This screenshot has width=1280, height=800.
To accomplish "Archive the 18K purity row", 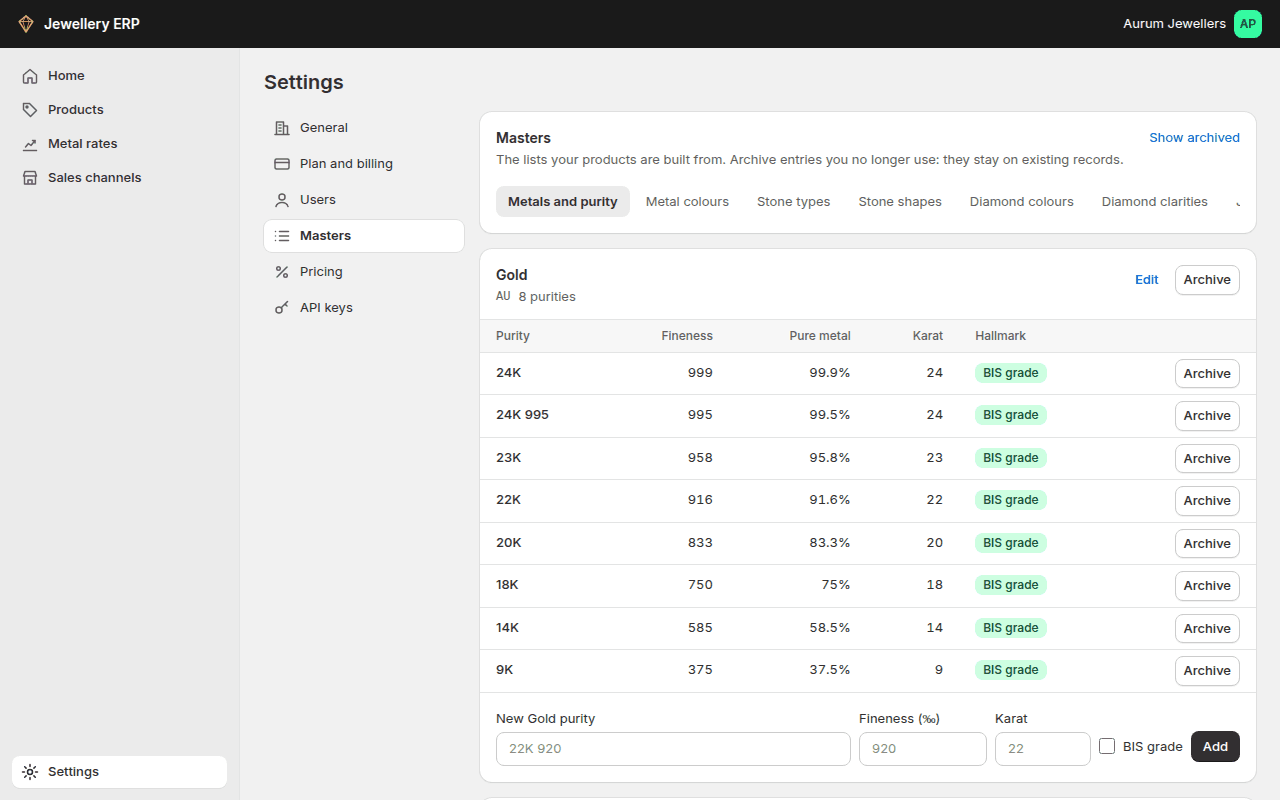I will [x=1207, y=586].
